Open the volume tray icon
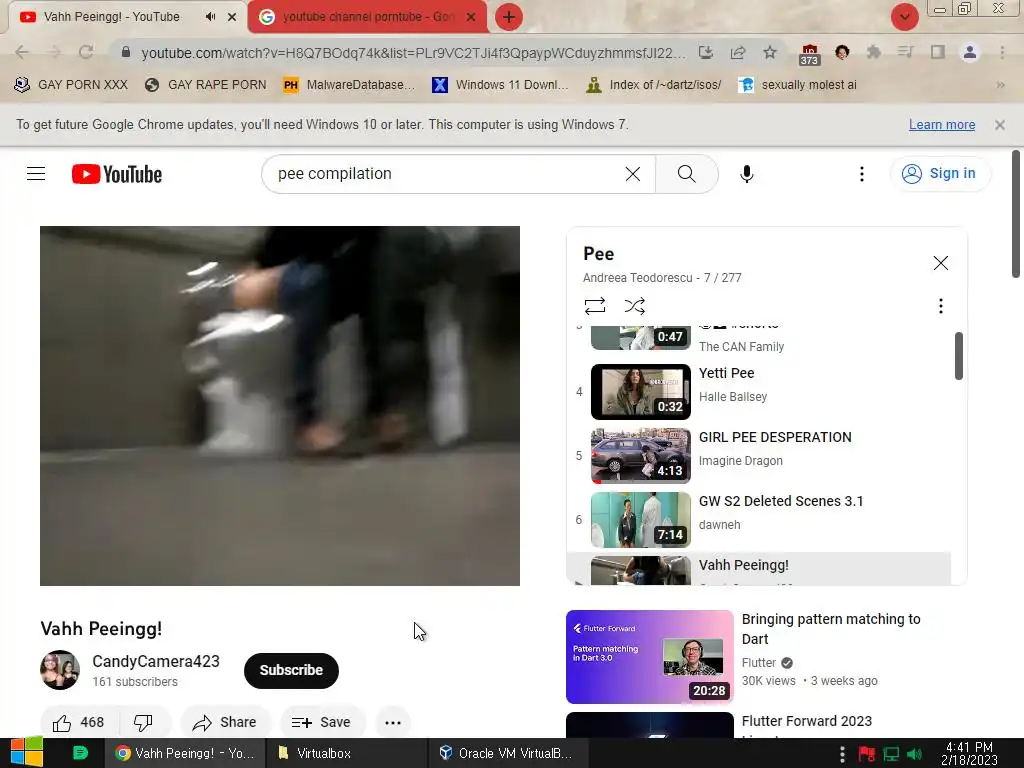This screenshot has height=768, width=1024. 914,754
